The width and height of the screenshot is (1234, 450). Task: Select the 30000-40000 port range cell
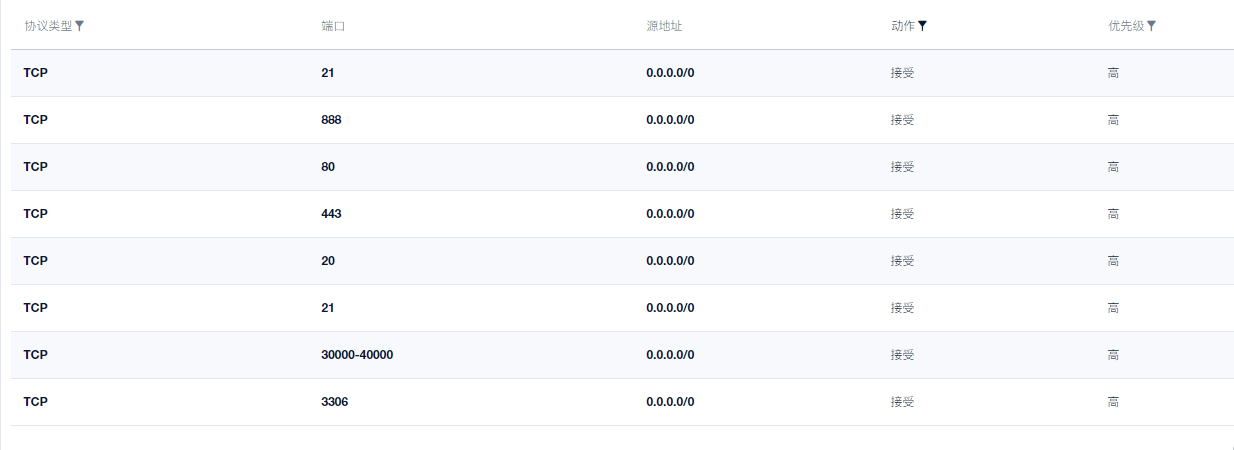click(x=357, y=355)
